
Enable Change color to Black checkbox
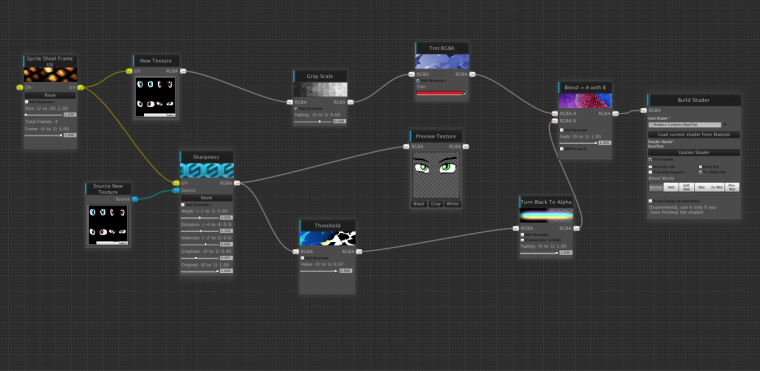pyautogui.click(x=522, y=240)
